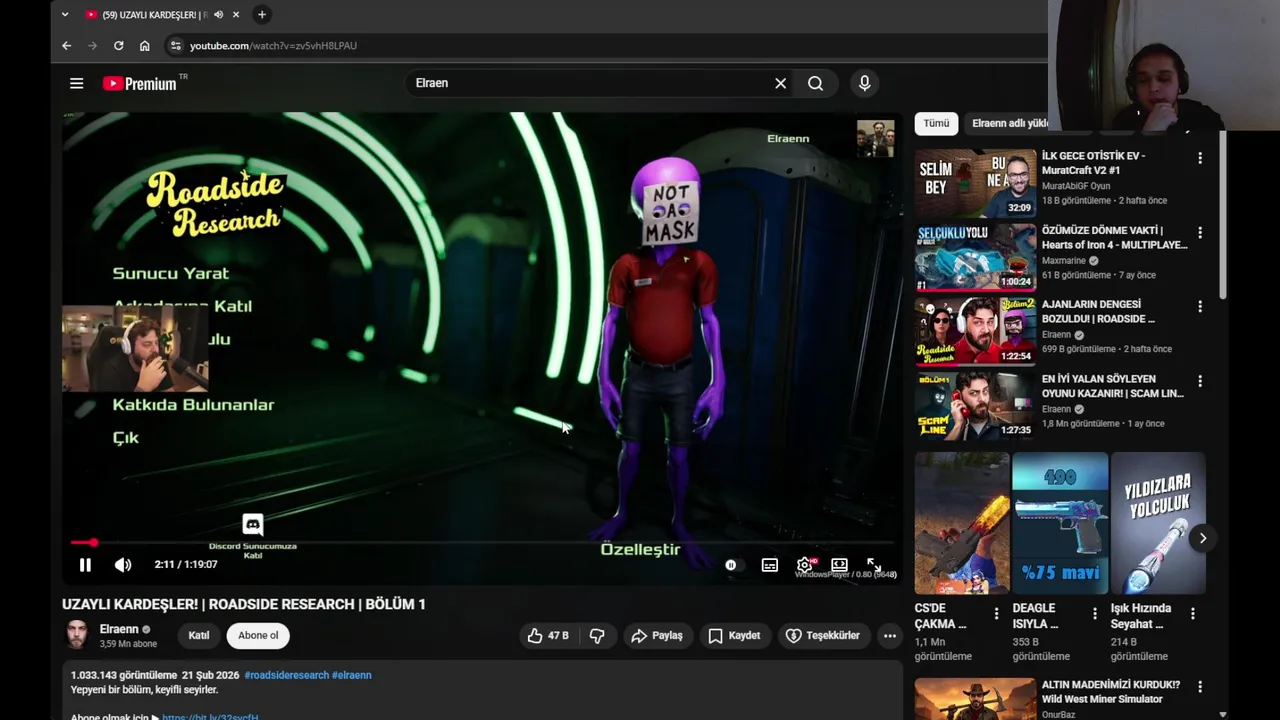The width and height of the screenshot is (1280, 720).
Task: Open new browser tab with plus
Action: tap(262, 14)
